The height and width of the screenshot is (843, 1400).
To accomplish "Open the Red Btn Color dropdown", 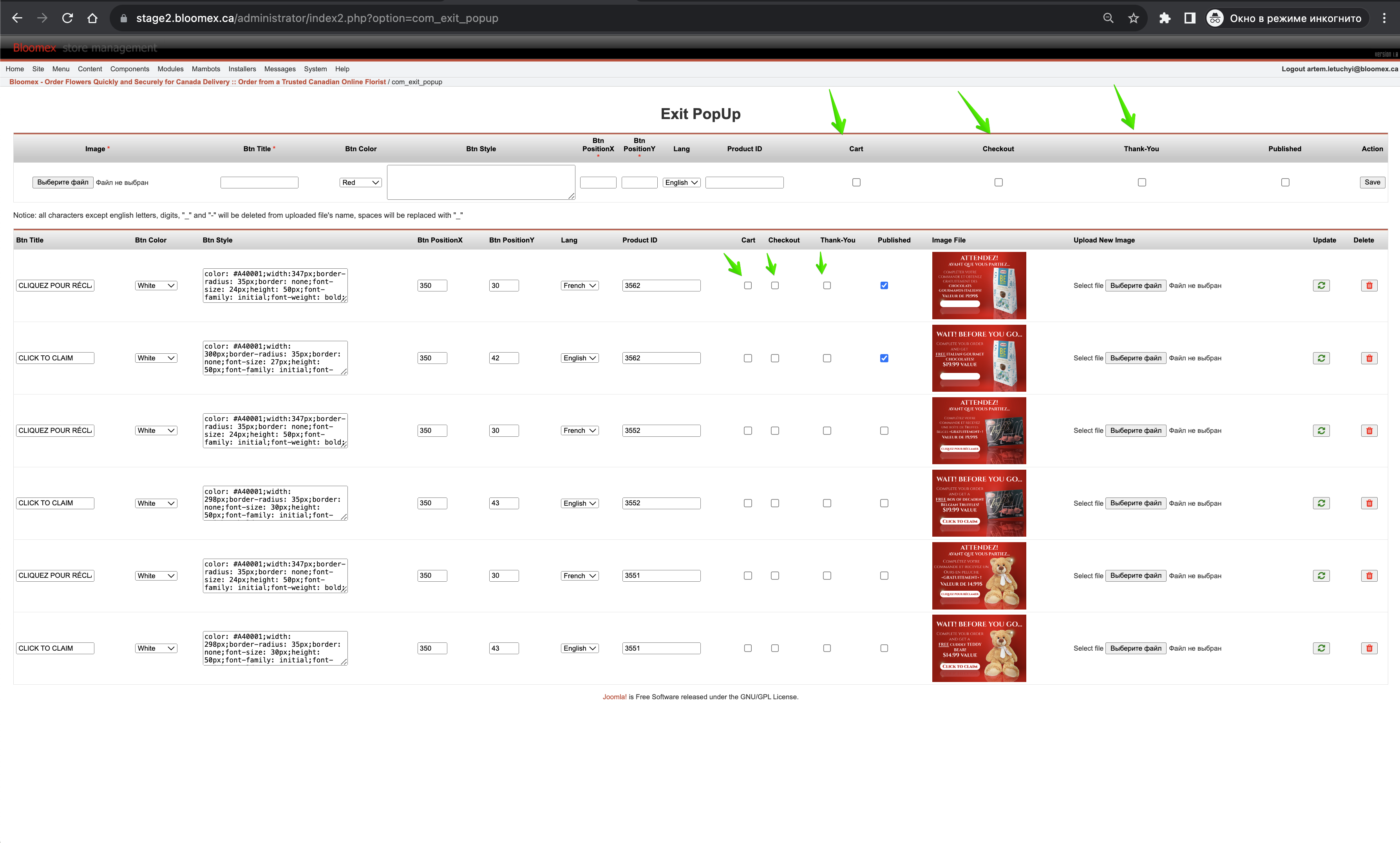I will tap(361, 182).
